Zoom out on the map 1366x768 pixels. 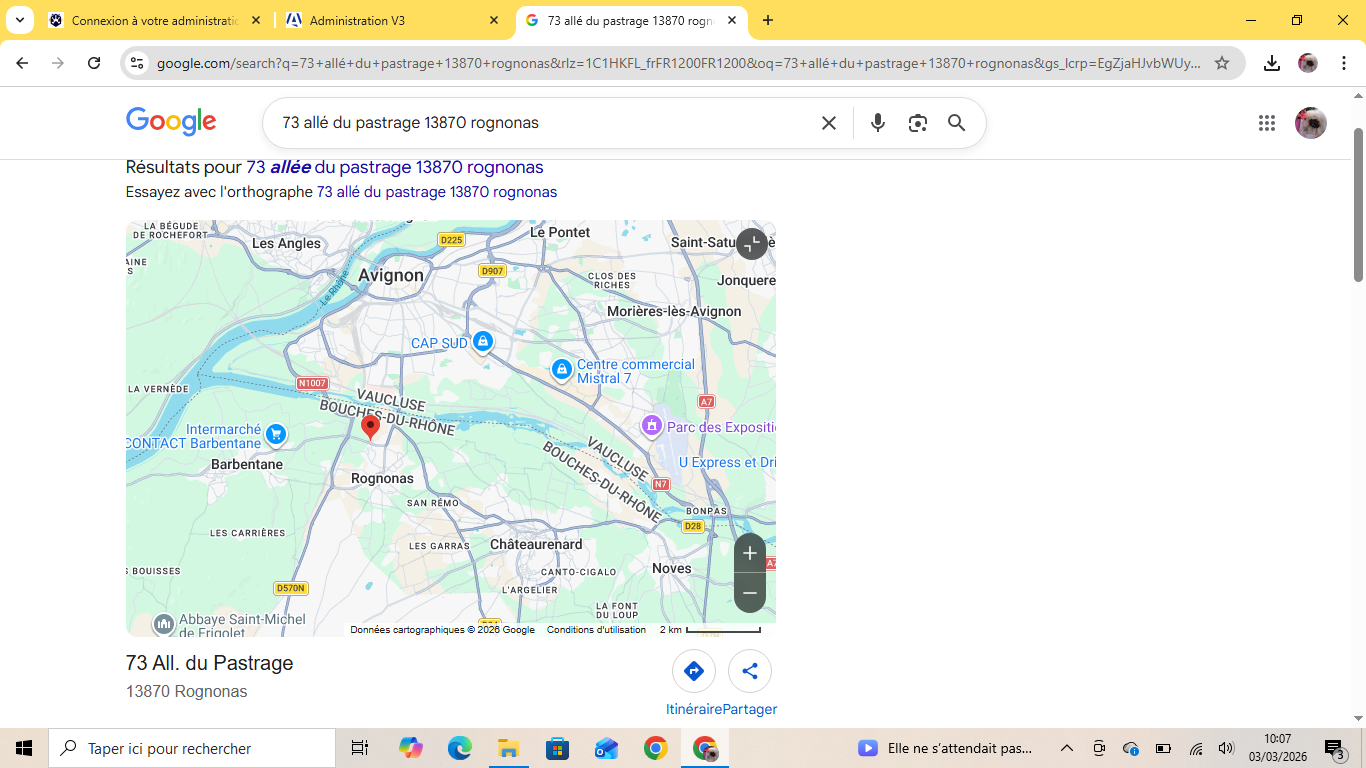[750, 593]
